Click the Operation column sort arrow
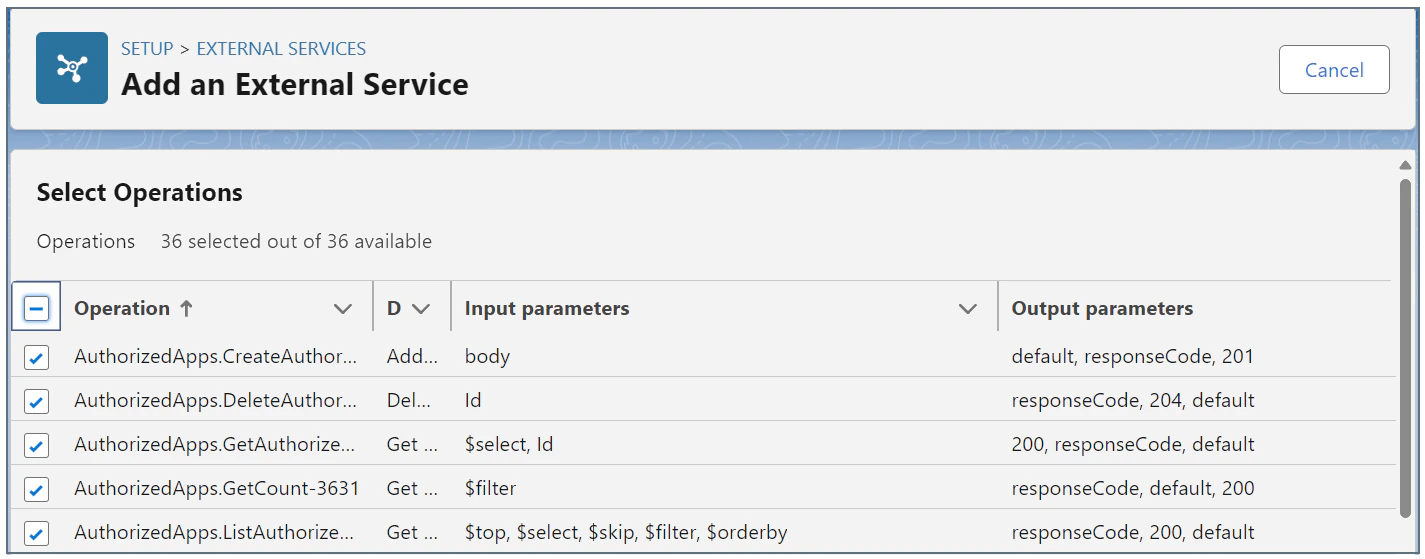Viewport: 1425px width, 559px height. coord(186,309)
